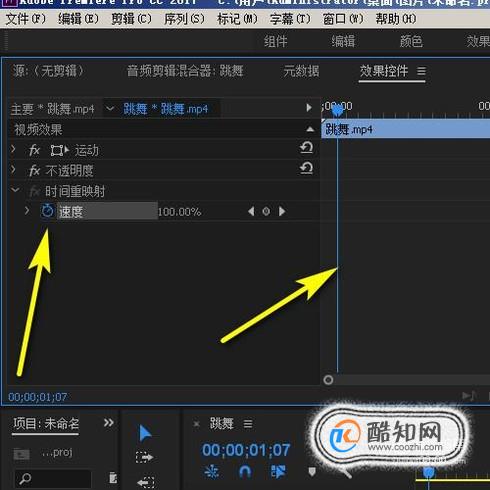
Task: Expand the 运动 effect properties
Action: [x=13, y=149]
